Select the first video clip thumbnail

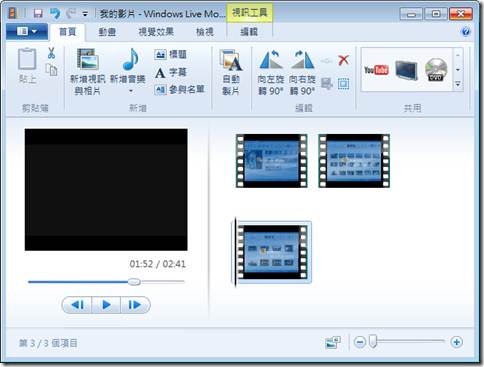272,161
